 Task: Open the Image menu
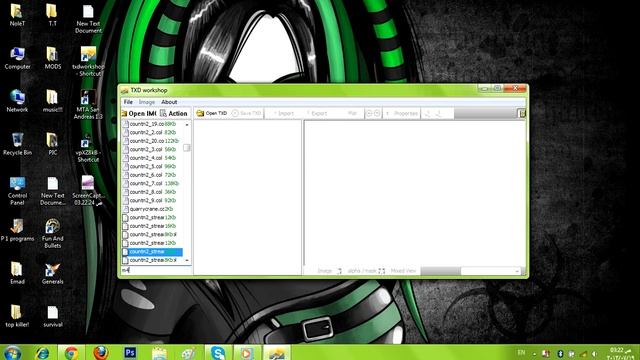coord(147,102)
